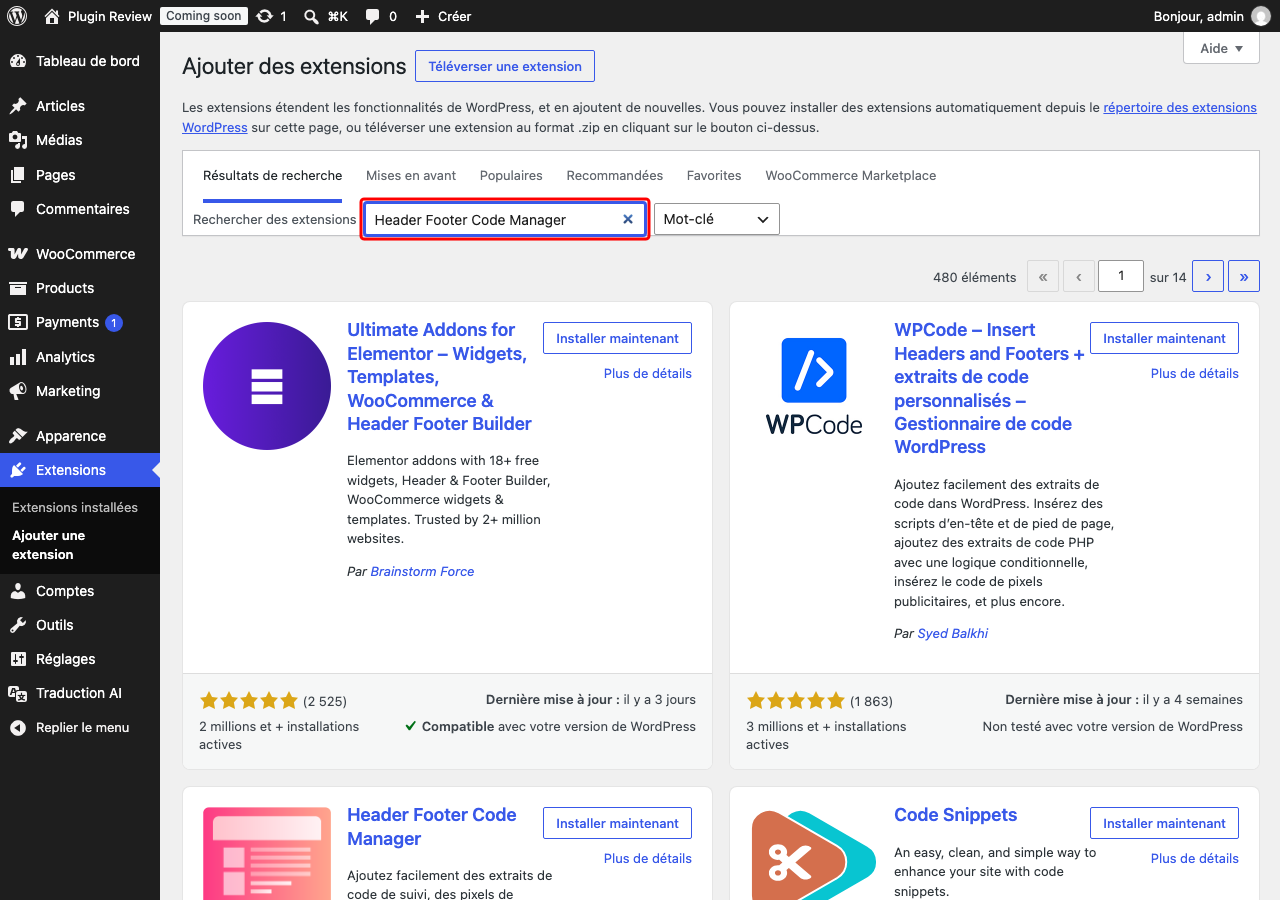Open the Mot-clé search type dropdown
This screenshot has height=900, width=1280.
(716, 219)
